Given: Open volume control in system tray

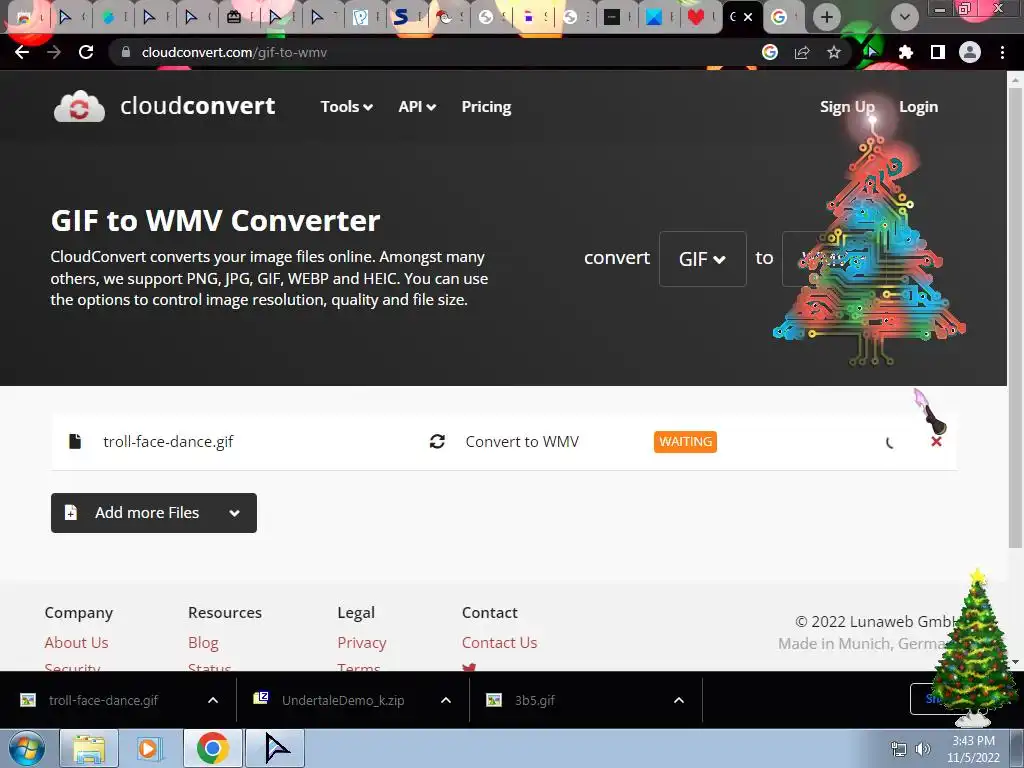Looking at the screenshot, I should coord(923,749).
